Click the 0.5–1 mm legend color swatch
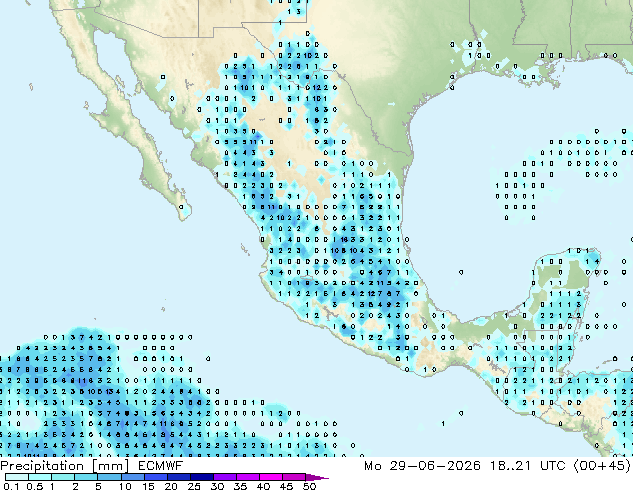634x490 pixels. 40,477
